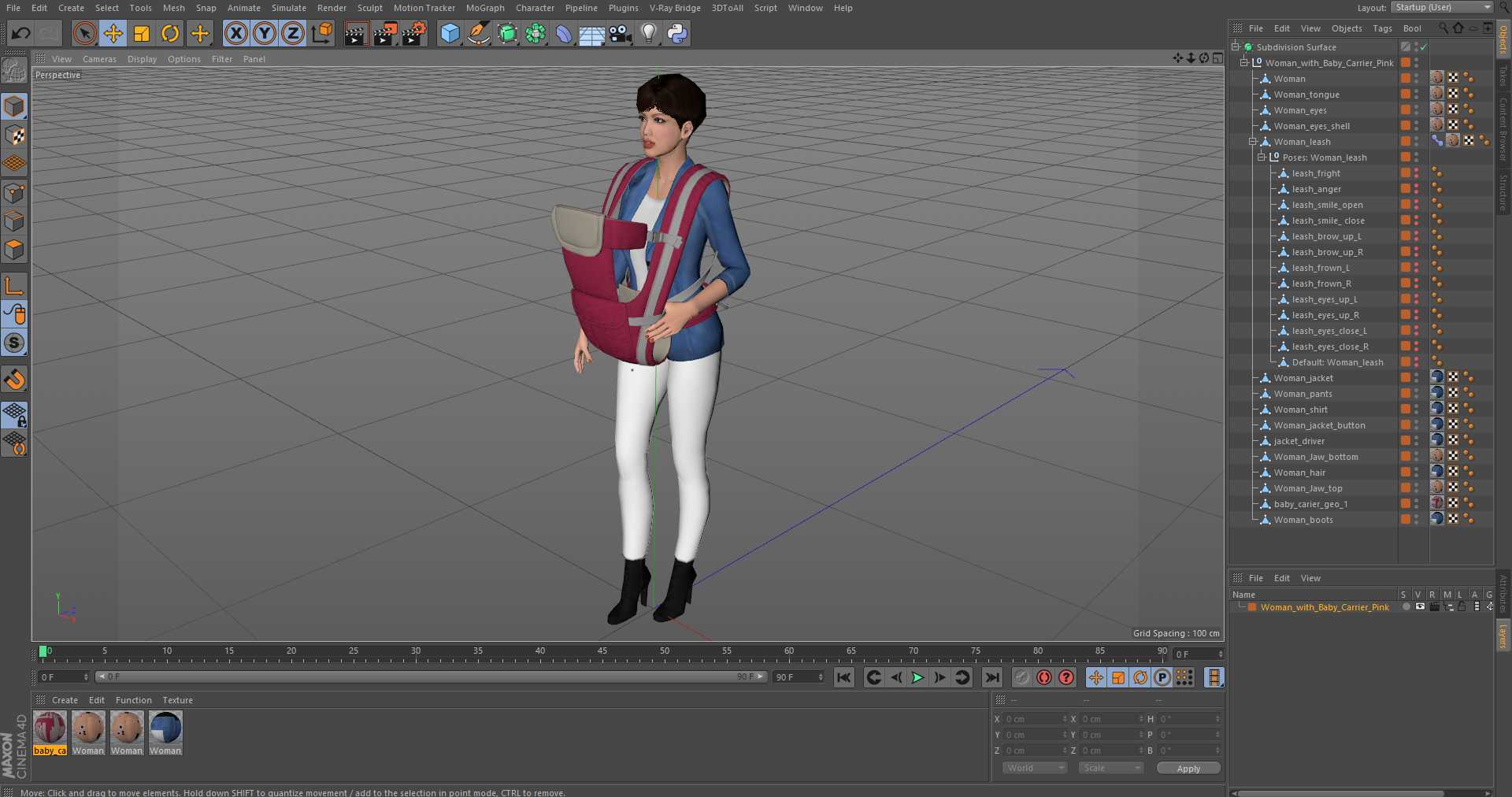Click the Subdivision Surface generator icon
Image resolution: width=1512 pixels, height=797 pixels.
507,33
